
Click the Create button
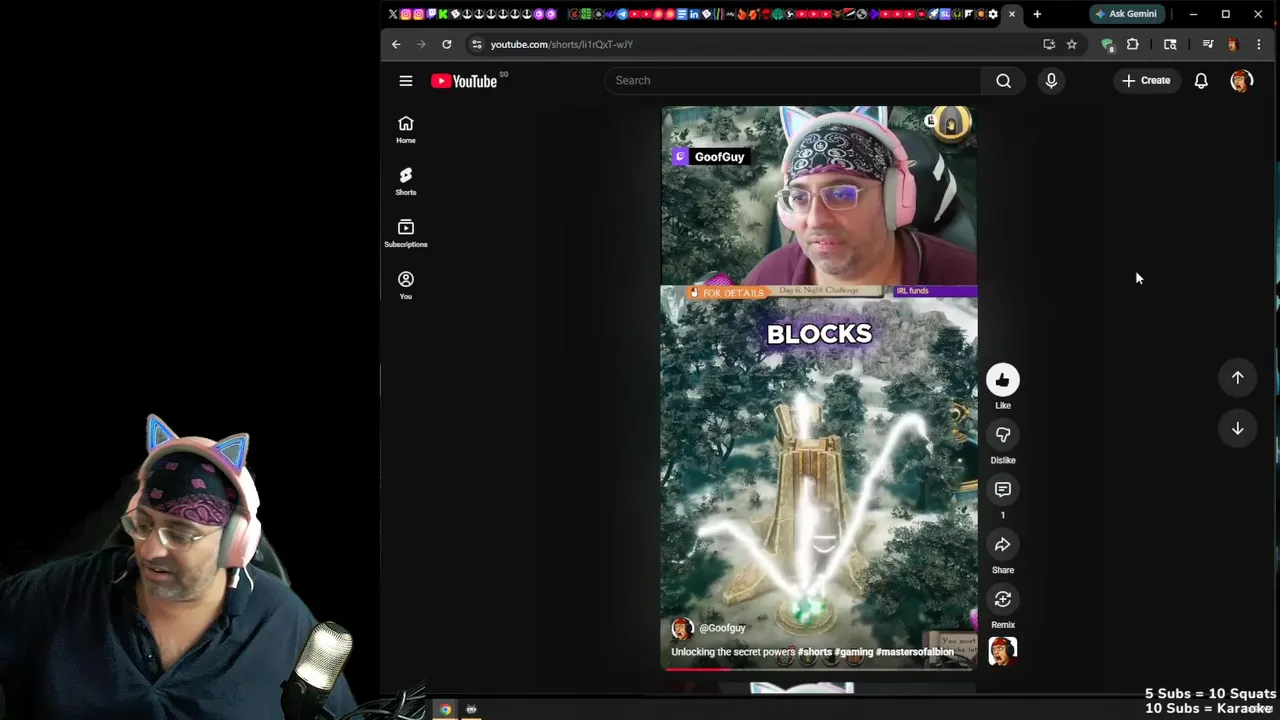(1146, 81)
